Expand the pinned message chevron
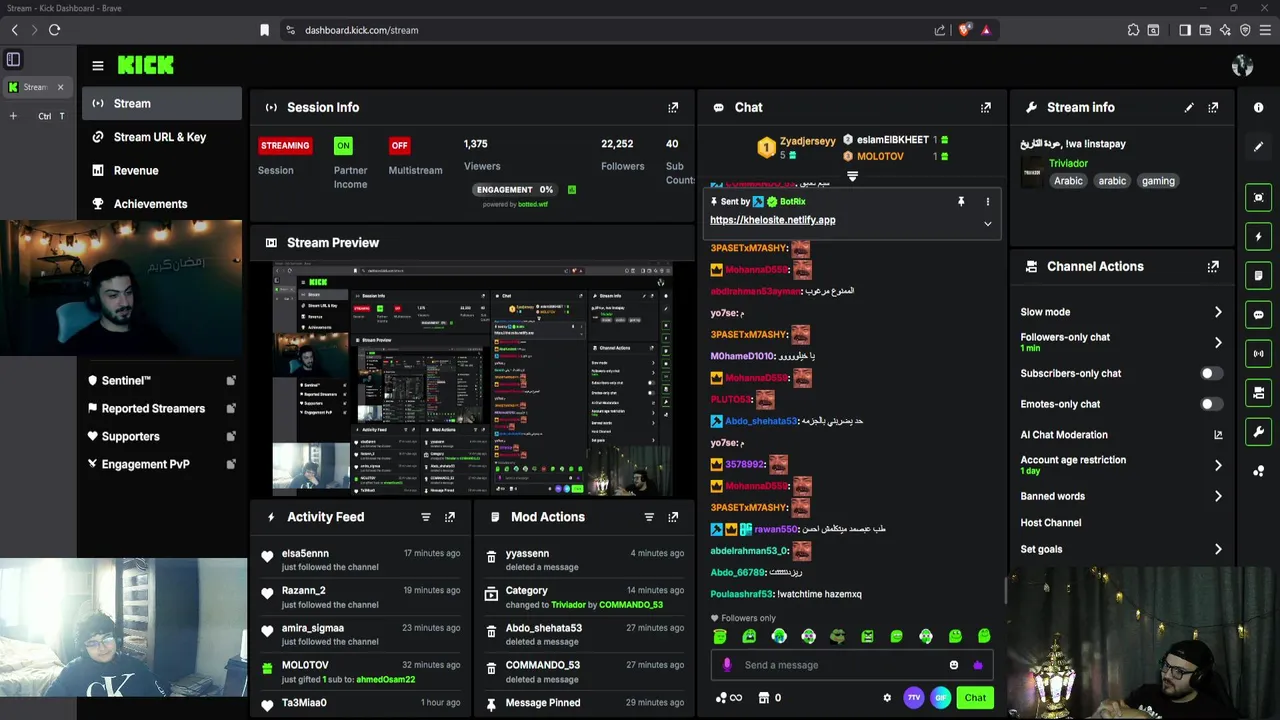Screen dimensions: 1280x720 (x=987, y=224)
